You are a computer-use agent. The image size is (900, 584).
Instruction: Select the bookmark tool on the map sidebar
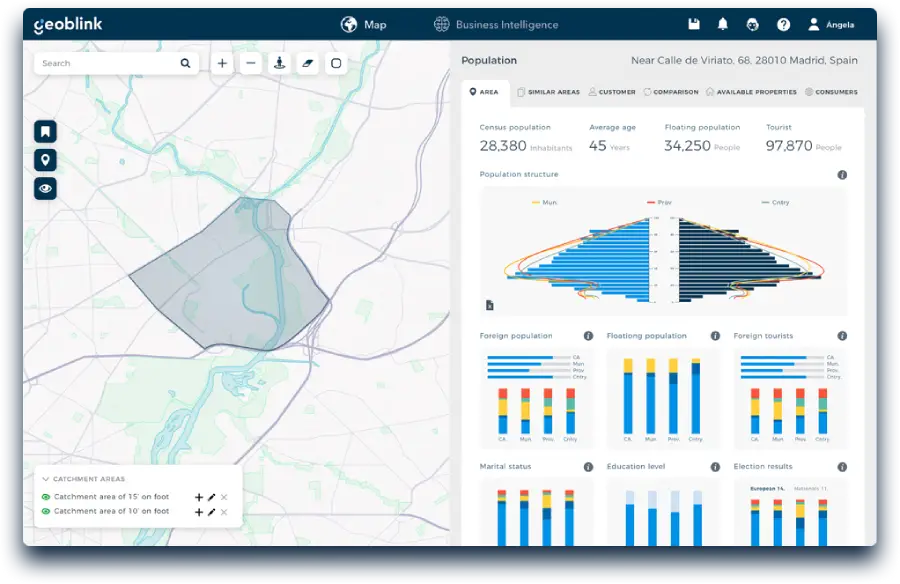click(x=45, y=130)
